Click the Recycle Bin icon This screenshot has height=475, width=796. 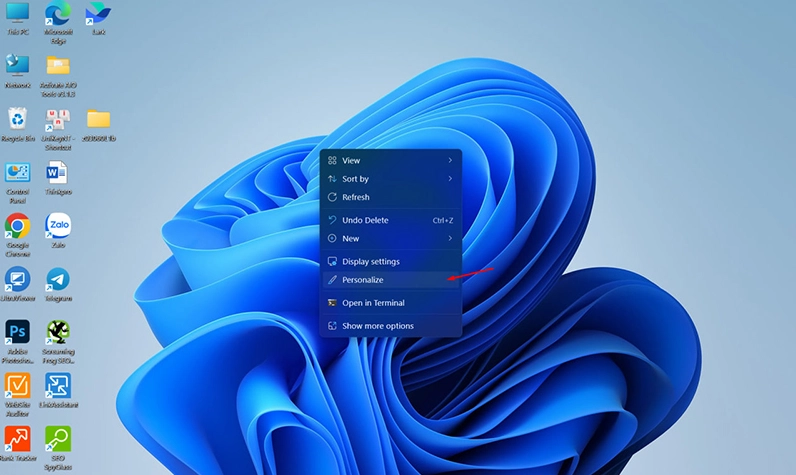coord(18,121)
